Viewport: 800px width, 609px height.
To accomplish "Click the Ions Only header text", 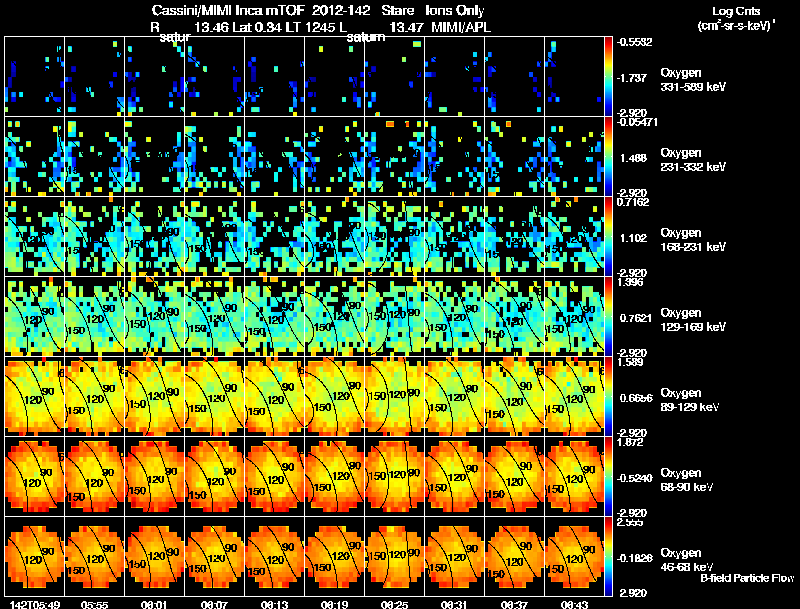I will (x=455, y=10).
